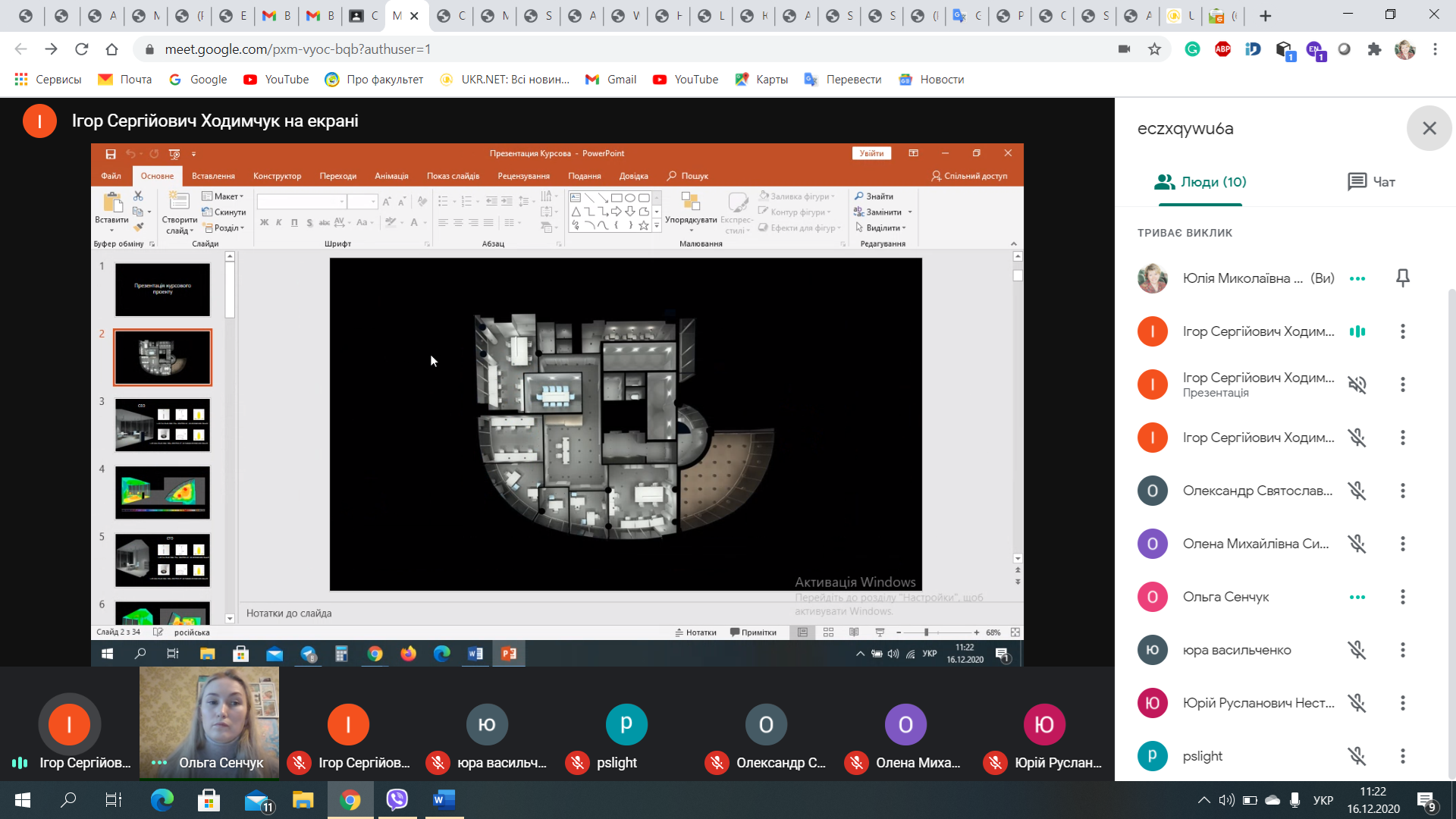Open Viber from the Windows taskbar
The width and height of the screenshot is (1456, 819).
click(397, 799)
